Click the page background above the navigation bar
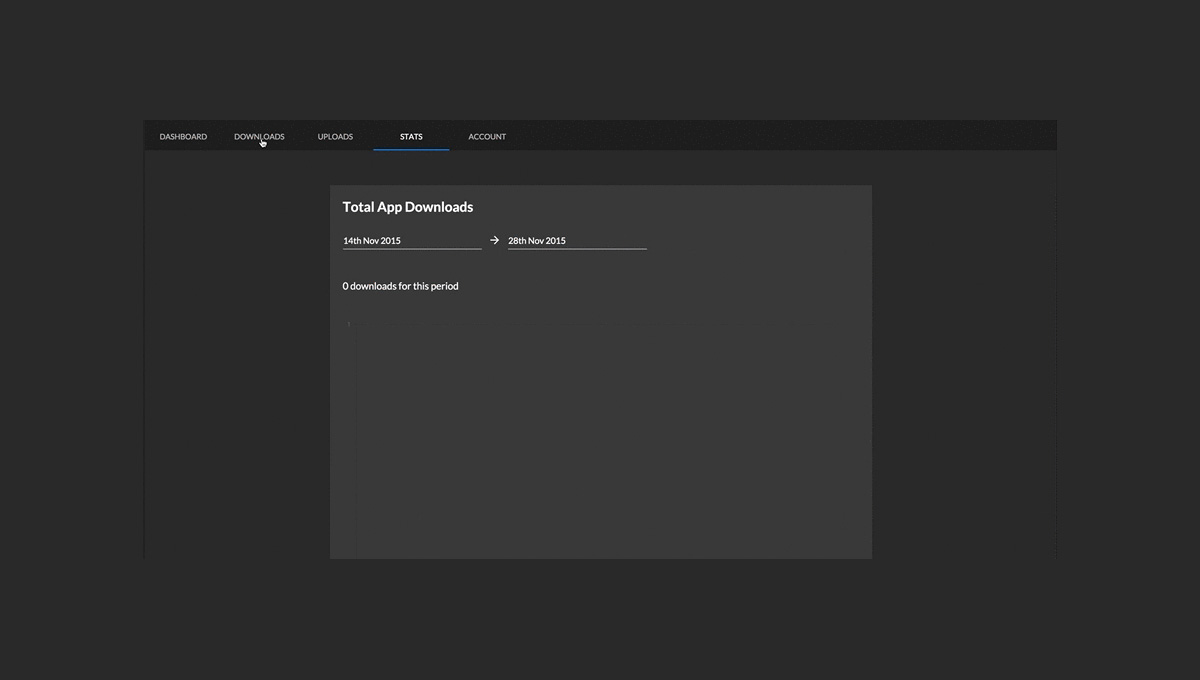The image size is (1200, 680). [x=600, y=60]
